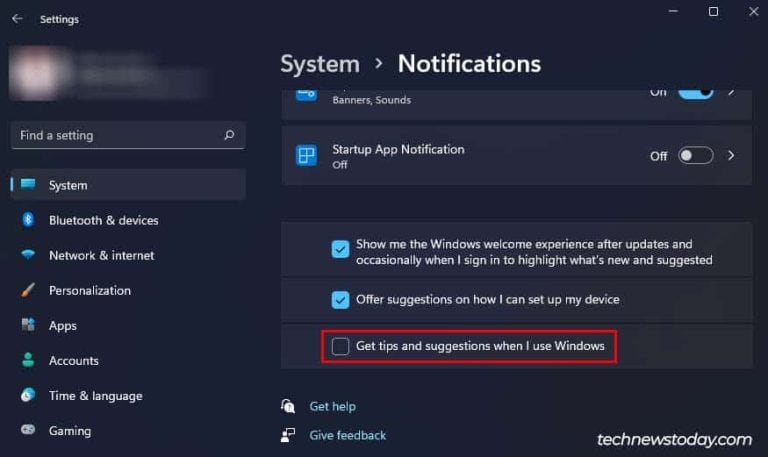Expand Startup App Notification chevron
The height and width of the screenshot is (457, 768).
pos(731,156)
